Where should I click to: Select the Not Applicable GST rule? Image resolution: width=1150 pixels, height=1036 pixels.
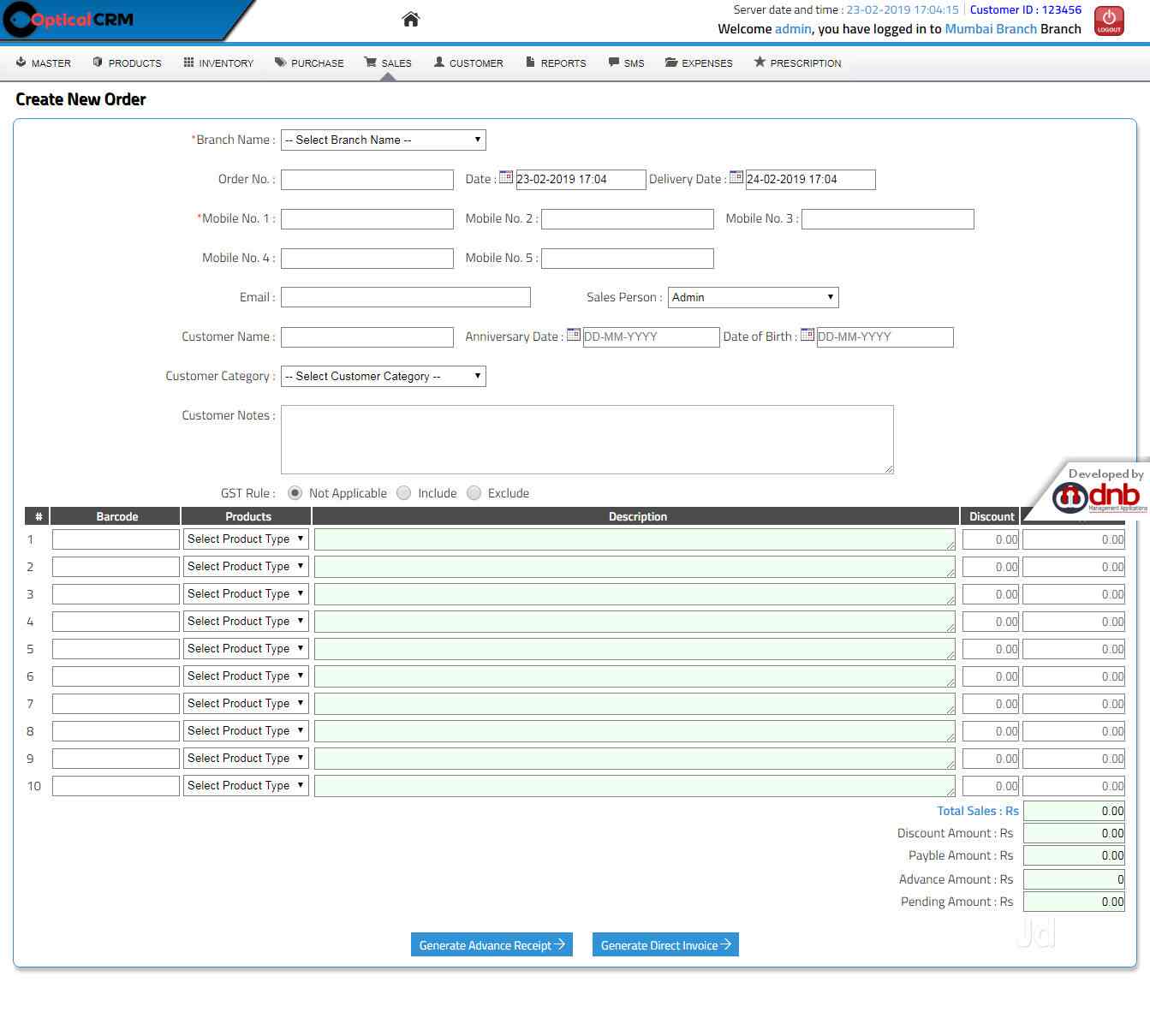point(295,493)
